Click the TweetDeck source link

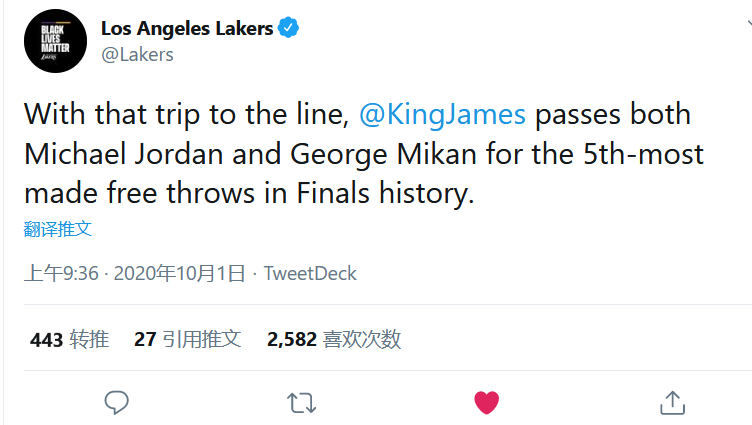310,273
